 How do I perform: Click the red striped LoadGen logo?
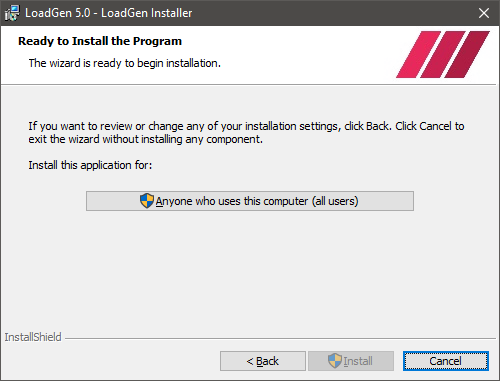pyautogui.click(x=443, y=54)
